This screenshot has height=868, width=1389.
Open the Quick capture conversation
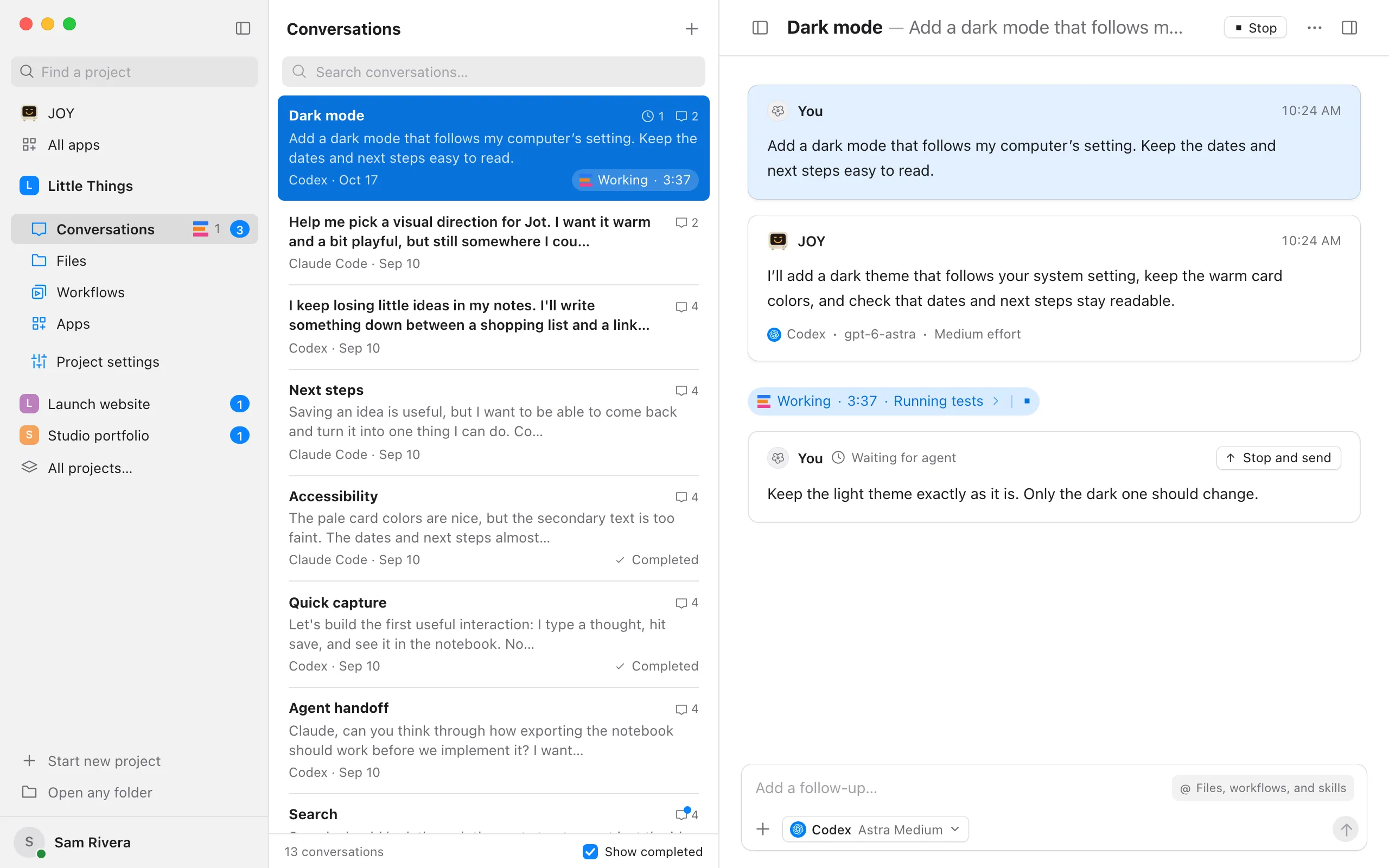point(493,634)
